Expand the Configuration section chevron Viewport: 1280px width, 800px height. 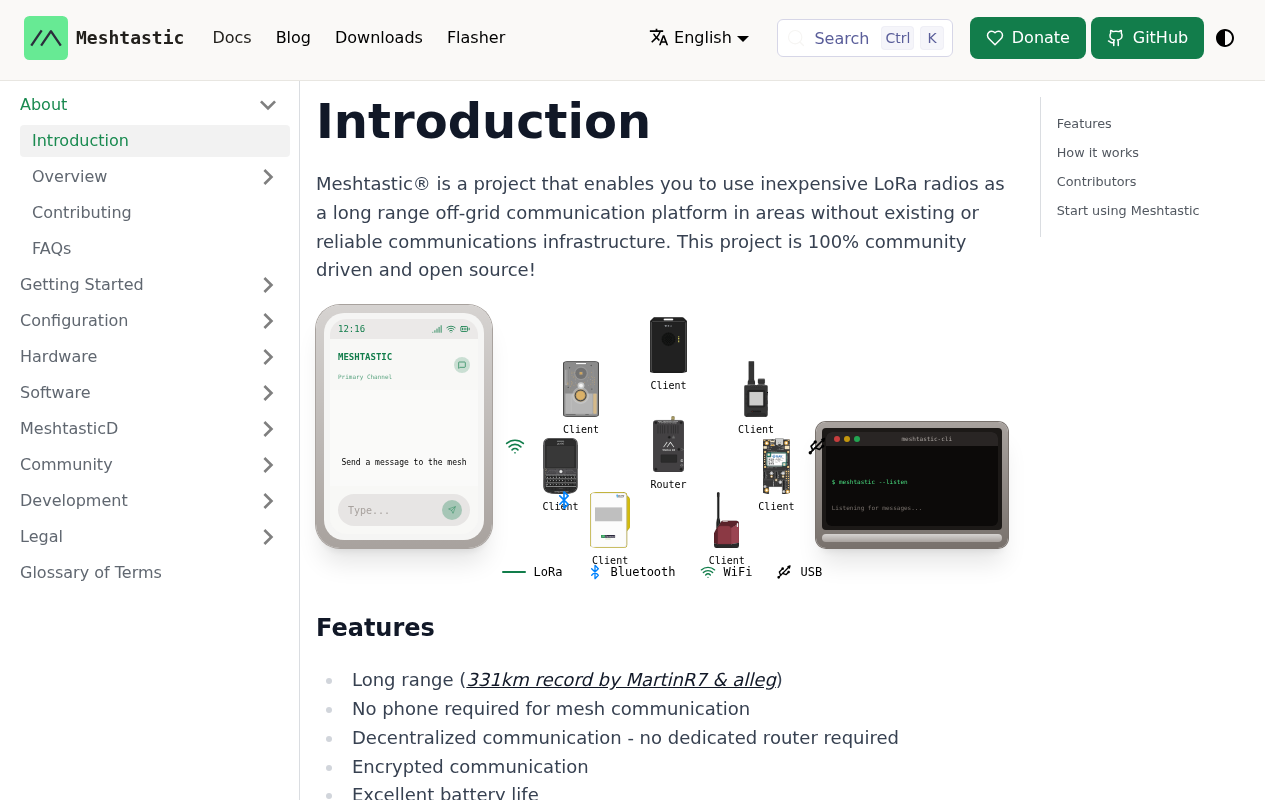268,321
